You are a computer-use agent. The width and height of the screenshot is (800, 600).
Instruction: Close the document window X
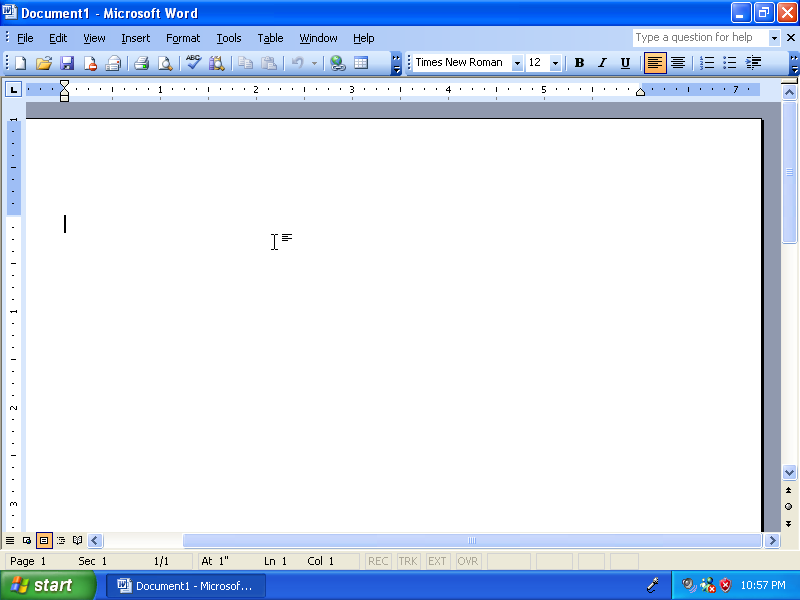click(791, 38)
